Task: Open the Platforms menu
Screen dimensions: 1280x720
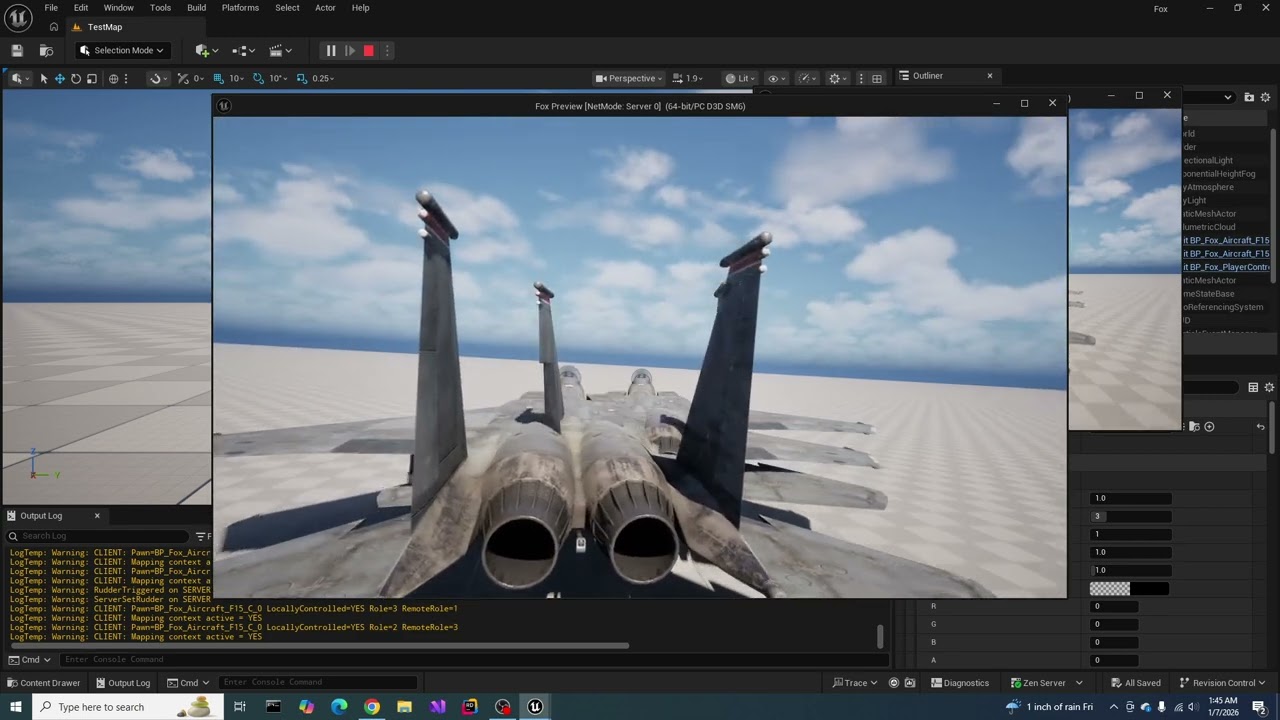Action: (240, 8)
